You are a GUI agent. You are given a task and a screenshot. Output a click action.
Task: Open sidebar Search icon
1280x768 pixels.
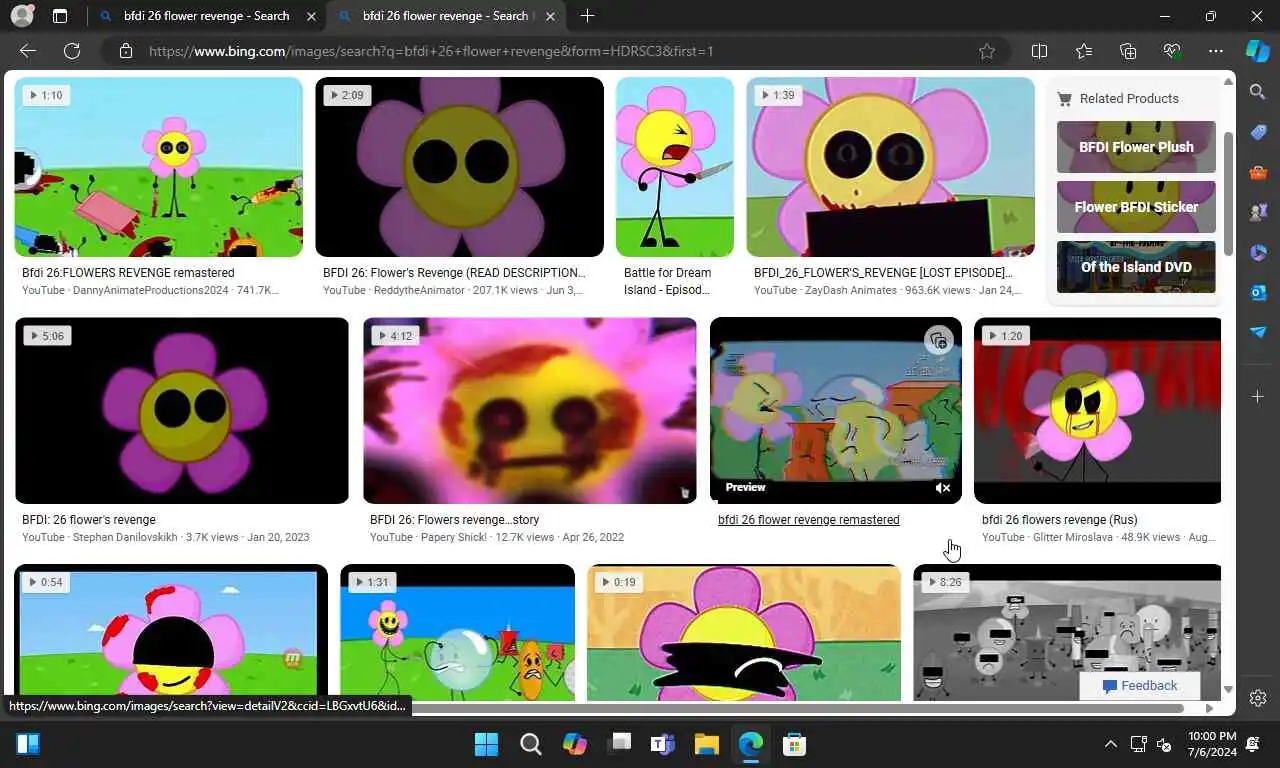(x=1258, y=92)
